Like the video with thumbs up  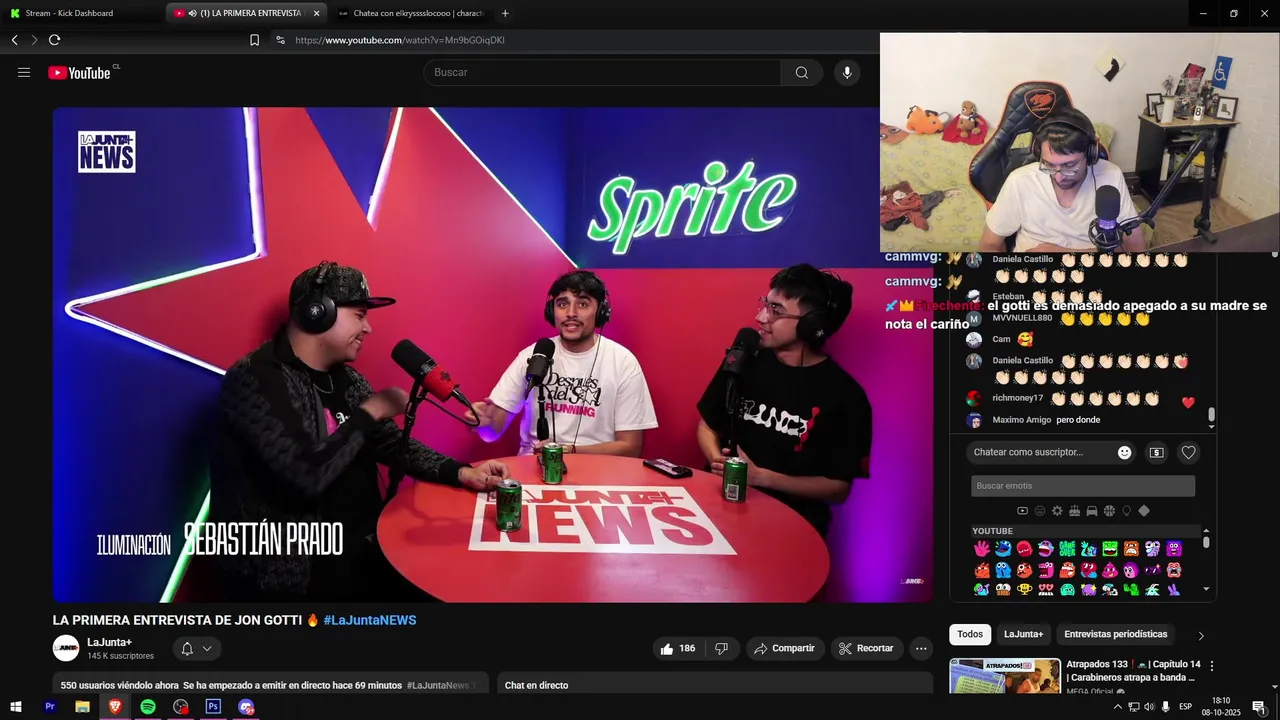click(677, 648)
